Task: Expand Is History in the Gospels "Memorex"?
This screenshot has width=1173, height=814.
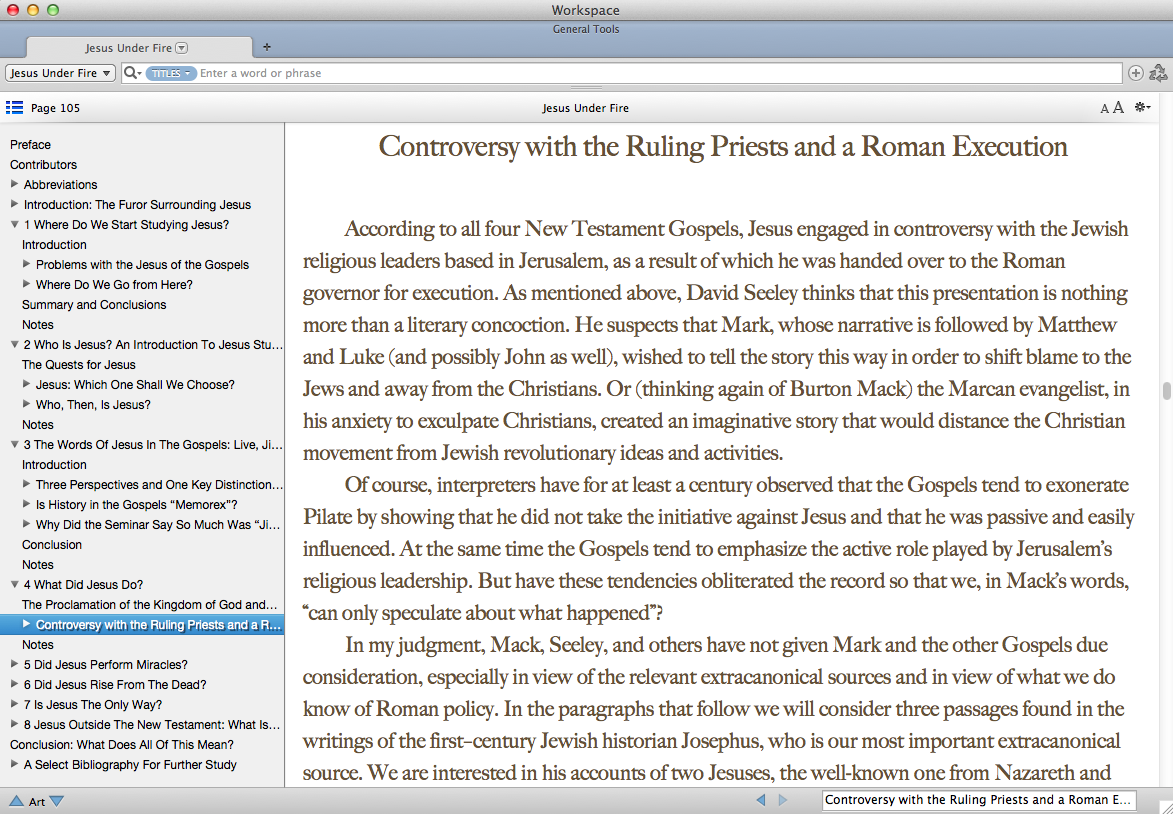Action: click(27, 504)
